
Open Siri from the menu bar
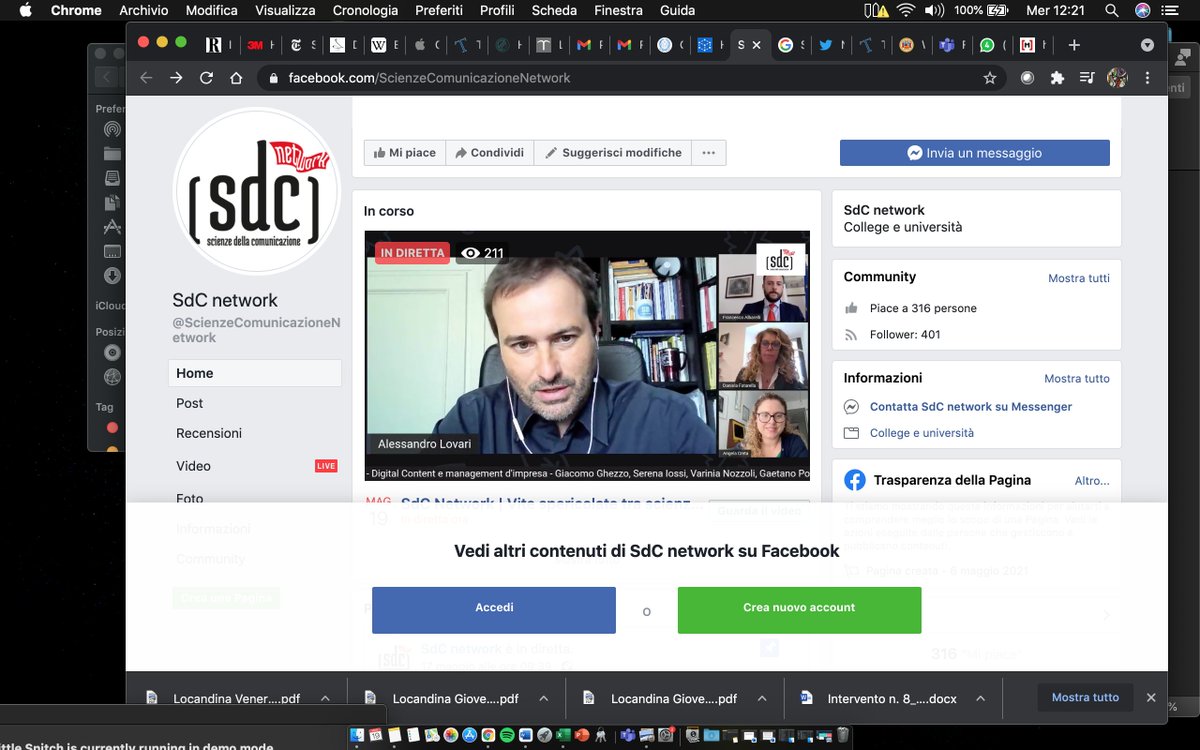(x=1142, y=10)
